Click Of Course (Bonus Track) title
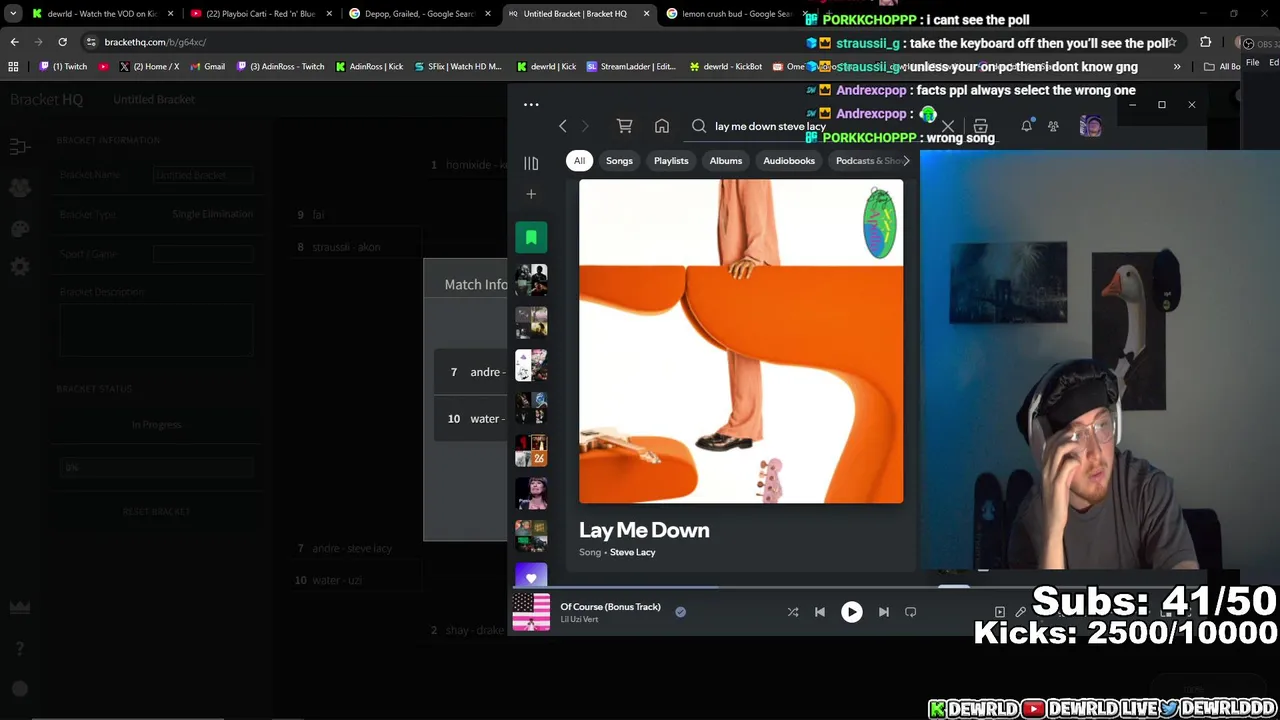1280x720 pixels. pyautogui.click(x=610, y=606)
